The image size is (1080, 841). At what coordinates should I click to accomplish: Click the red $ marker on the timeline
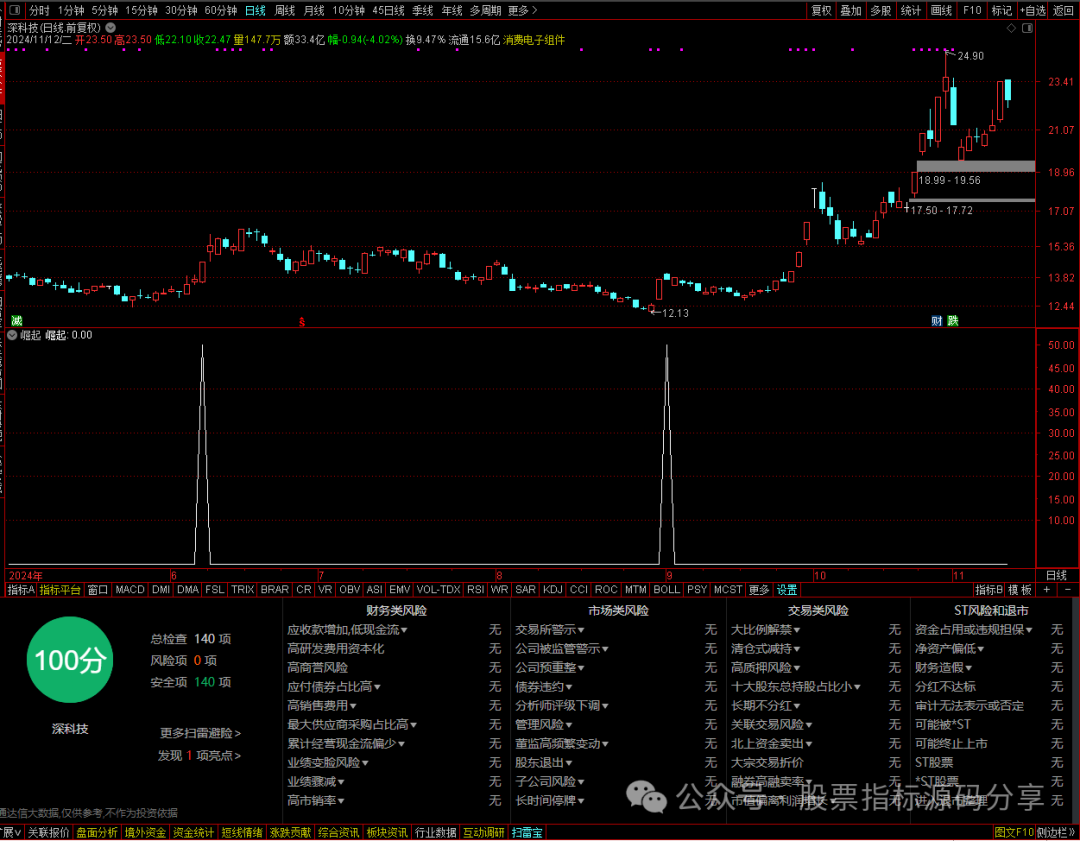(x=302, y=322)
